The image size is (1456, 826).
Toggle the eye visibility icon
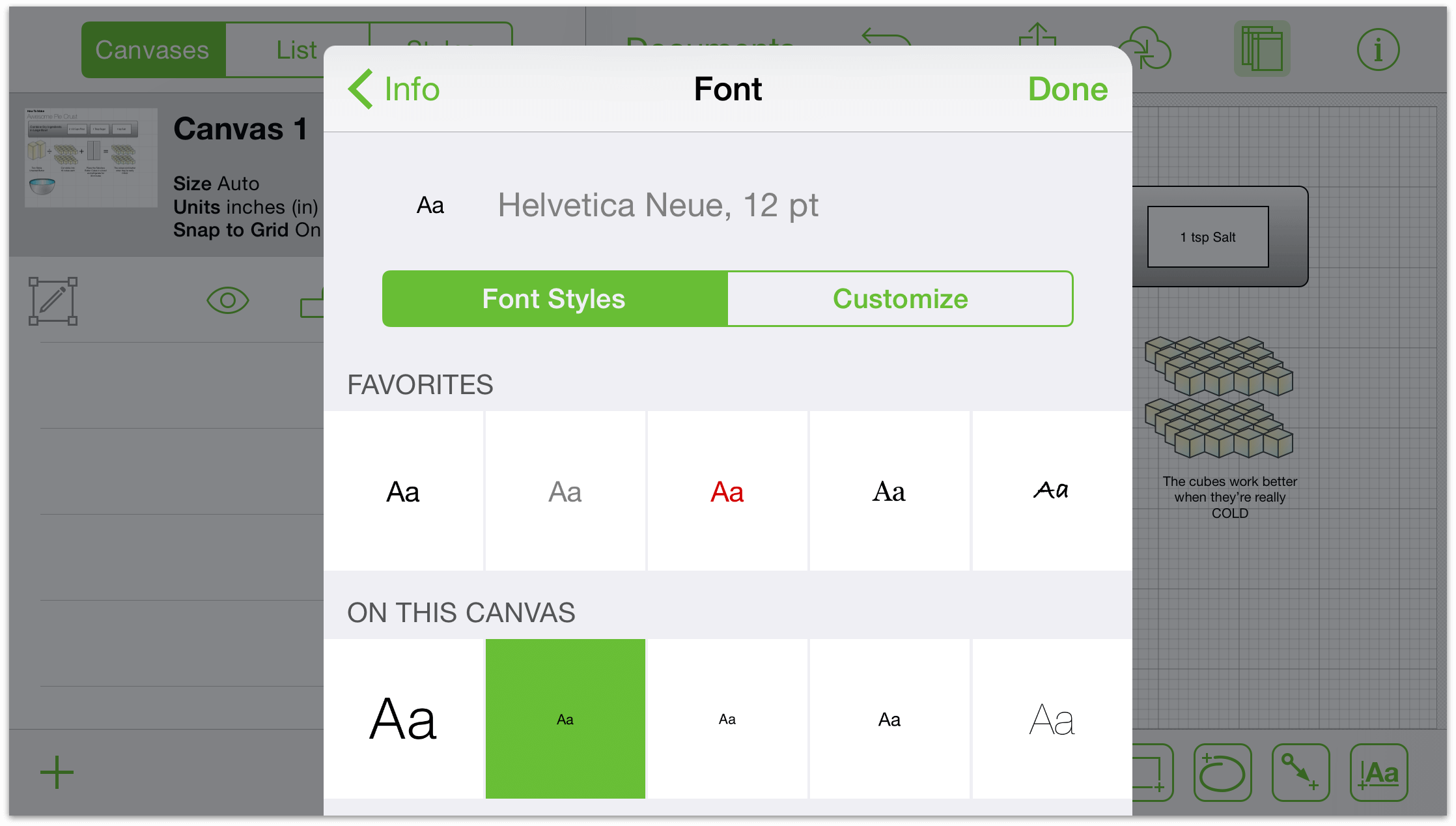[228, 300]
